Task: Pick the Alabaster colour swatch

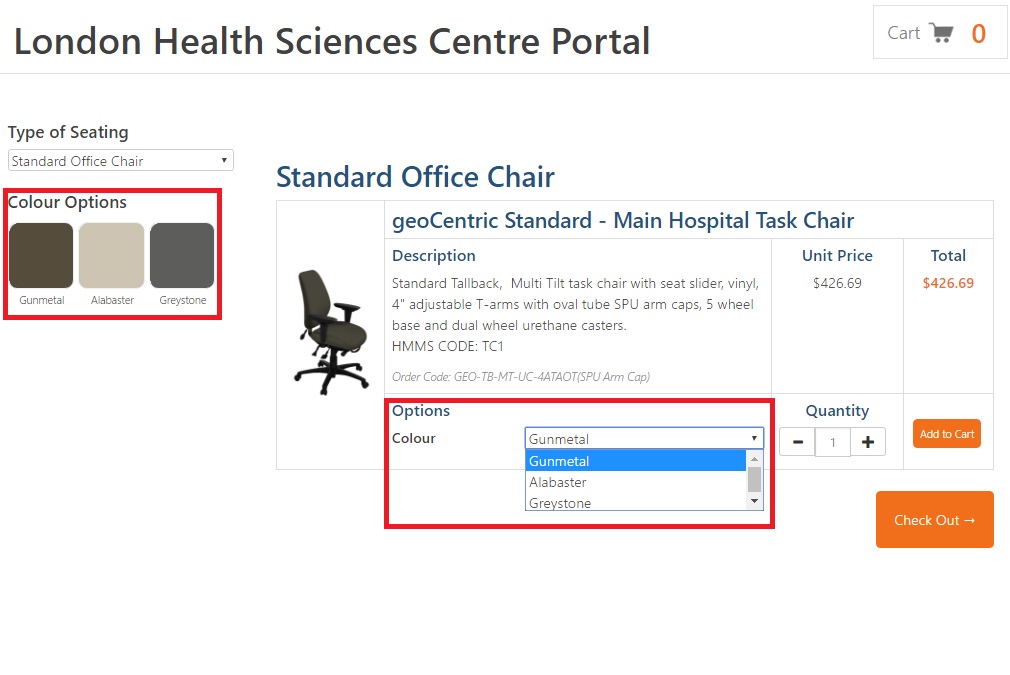Action: 111,256
